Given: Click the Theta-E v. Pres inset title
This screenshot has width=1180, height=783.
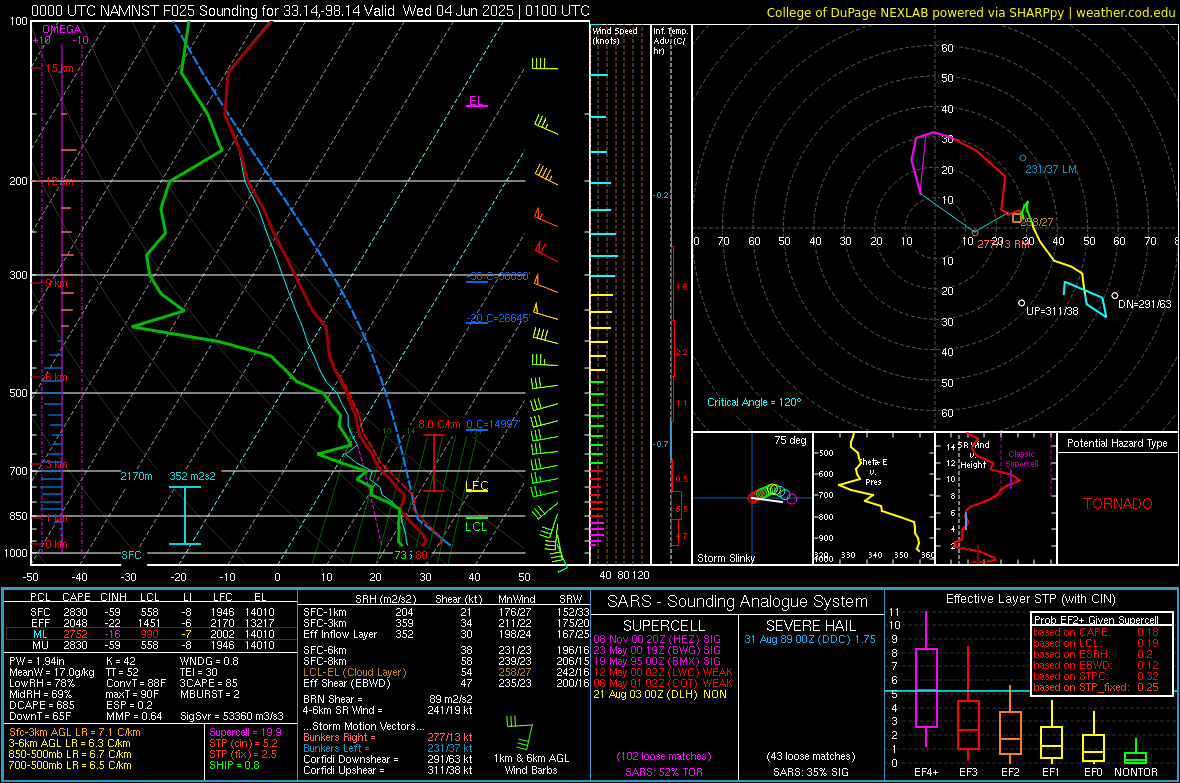Looking at the screenshot, I should click(874, 471).
